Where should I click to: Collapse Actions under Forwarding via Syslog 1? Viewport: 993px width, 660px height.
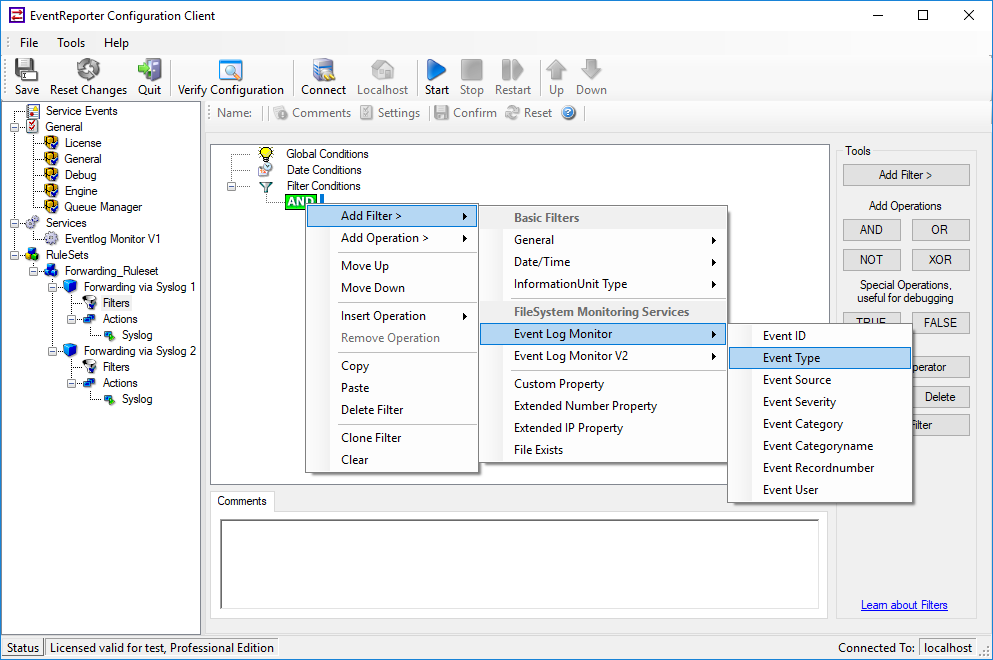[x=72, y=319]
